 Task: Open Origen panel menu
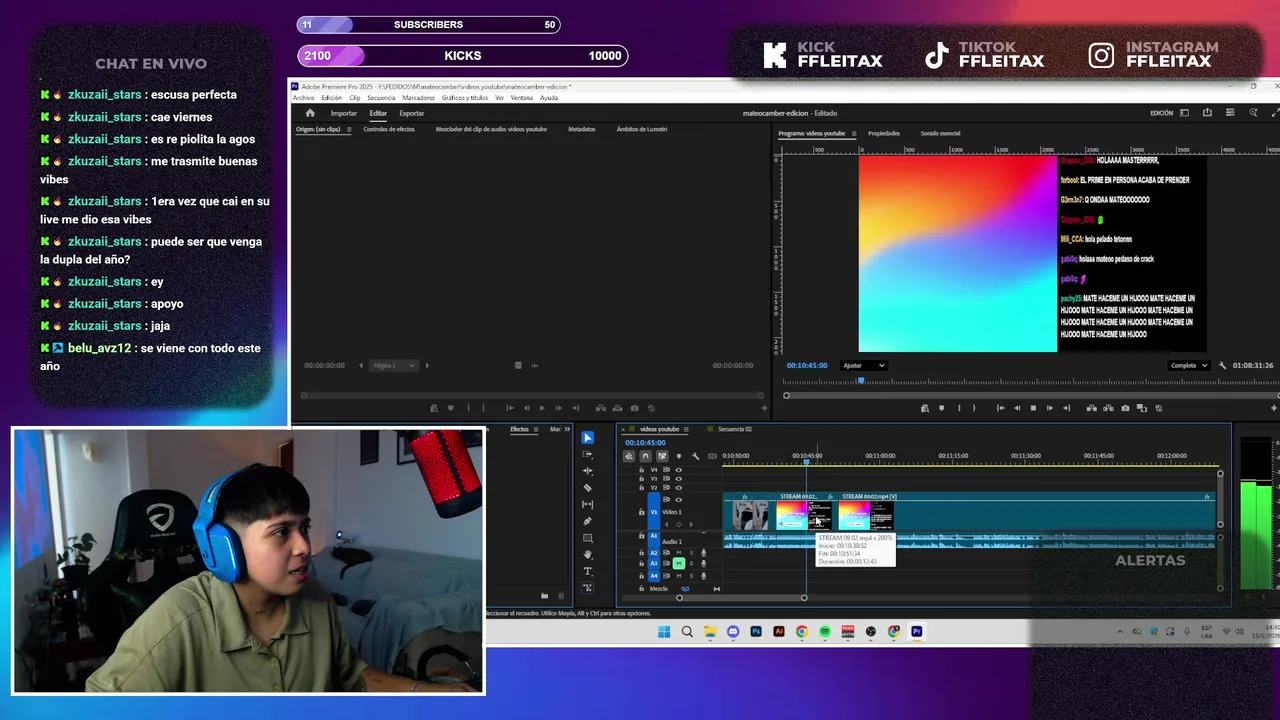pos(347,129)
